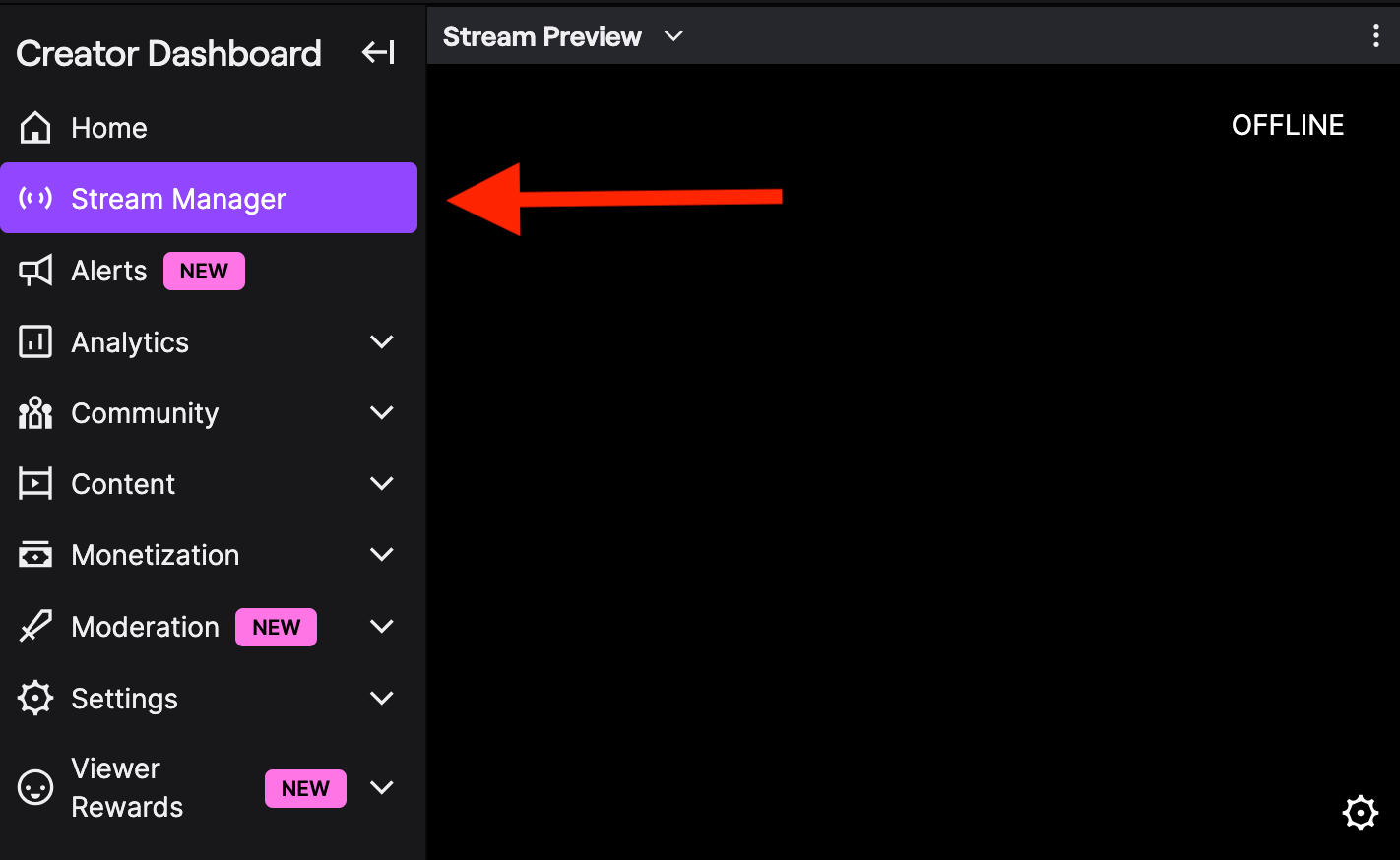Open the three-dot panel options menu

coord(1375,36)
